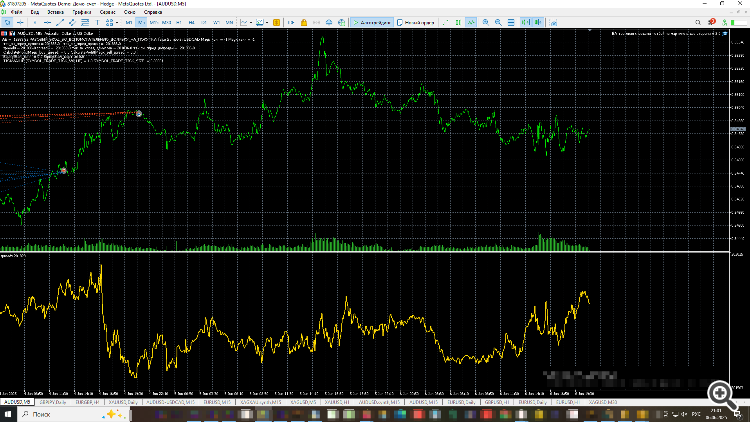The width and height of the screenshot is (750, 422).
Task: Open the search magnifier in toolbar
Action: tap(698, 22)
